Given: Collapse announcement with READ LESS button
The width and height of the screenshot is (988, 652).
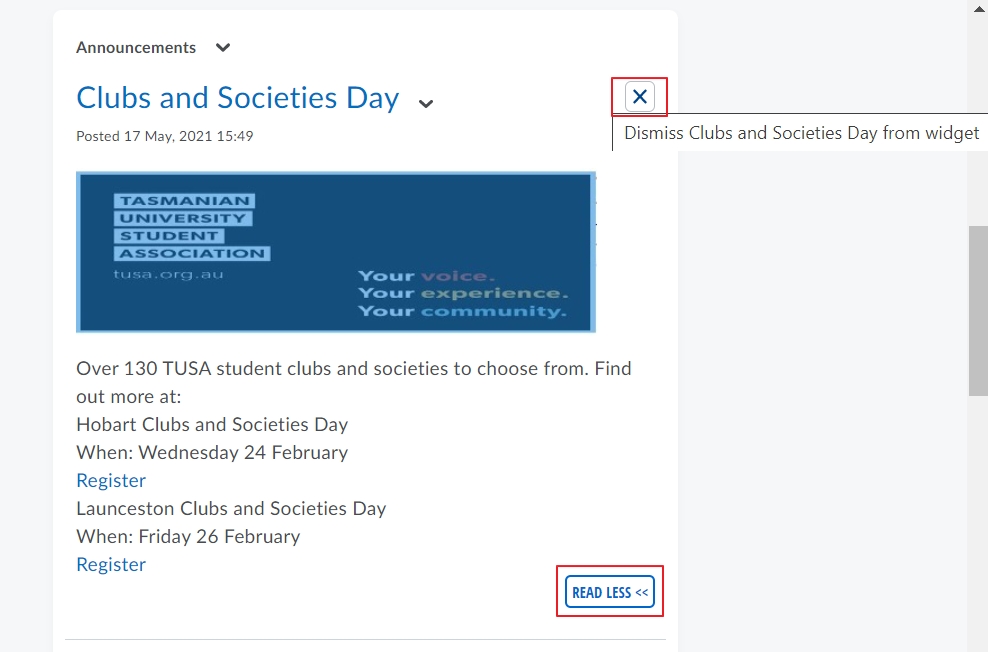Looking at the screenshot, I should click(609, 592).
